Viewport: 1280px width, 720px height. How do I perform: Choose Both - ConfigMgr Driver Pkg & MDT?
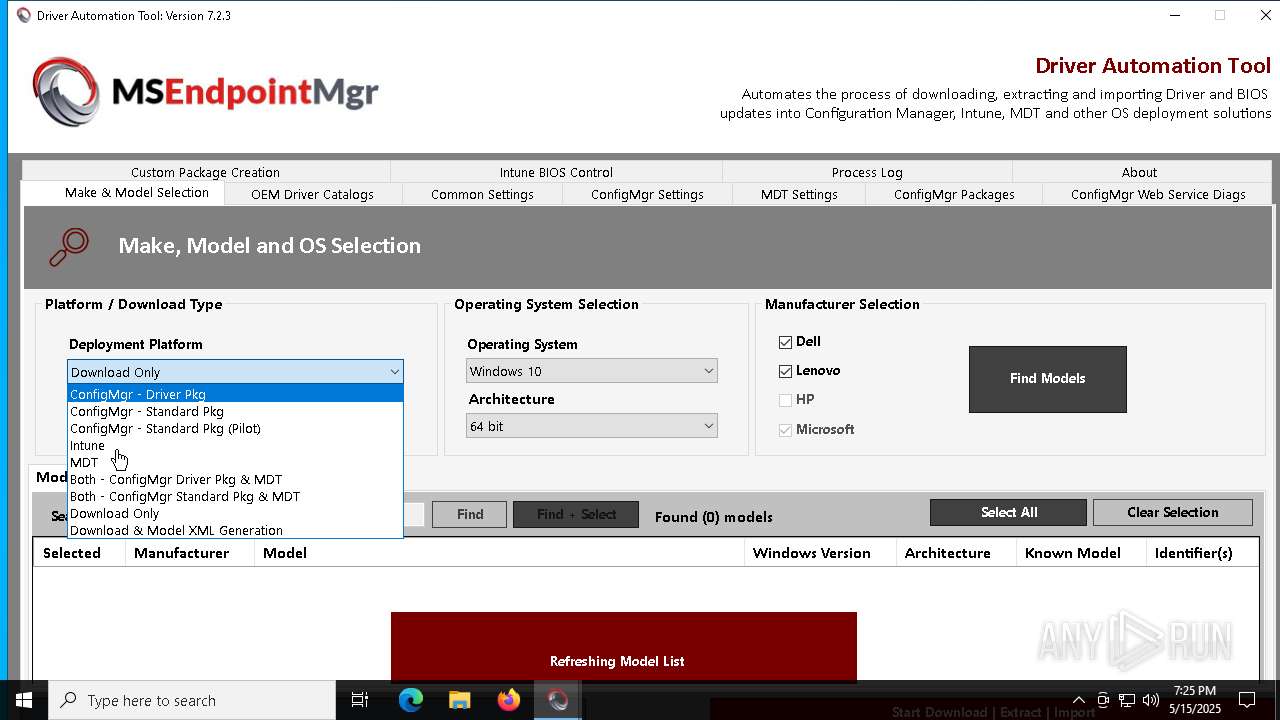pyautogui.click(x=235, y=479)
